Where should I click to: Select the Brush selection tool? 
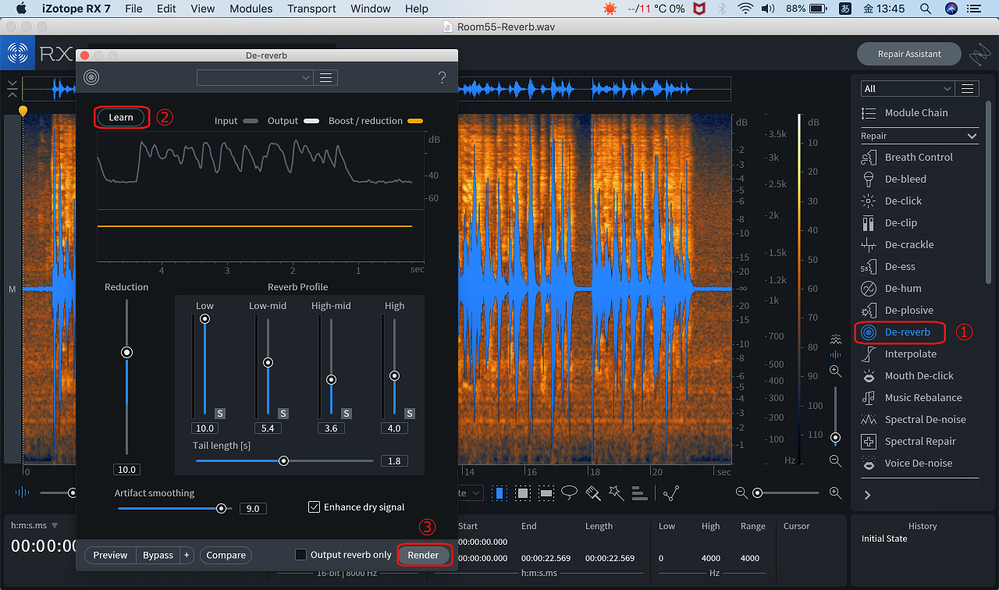point(593,493)
